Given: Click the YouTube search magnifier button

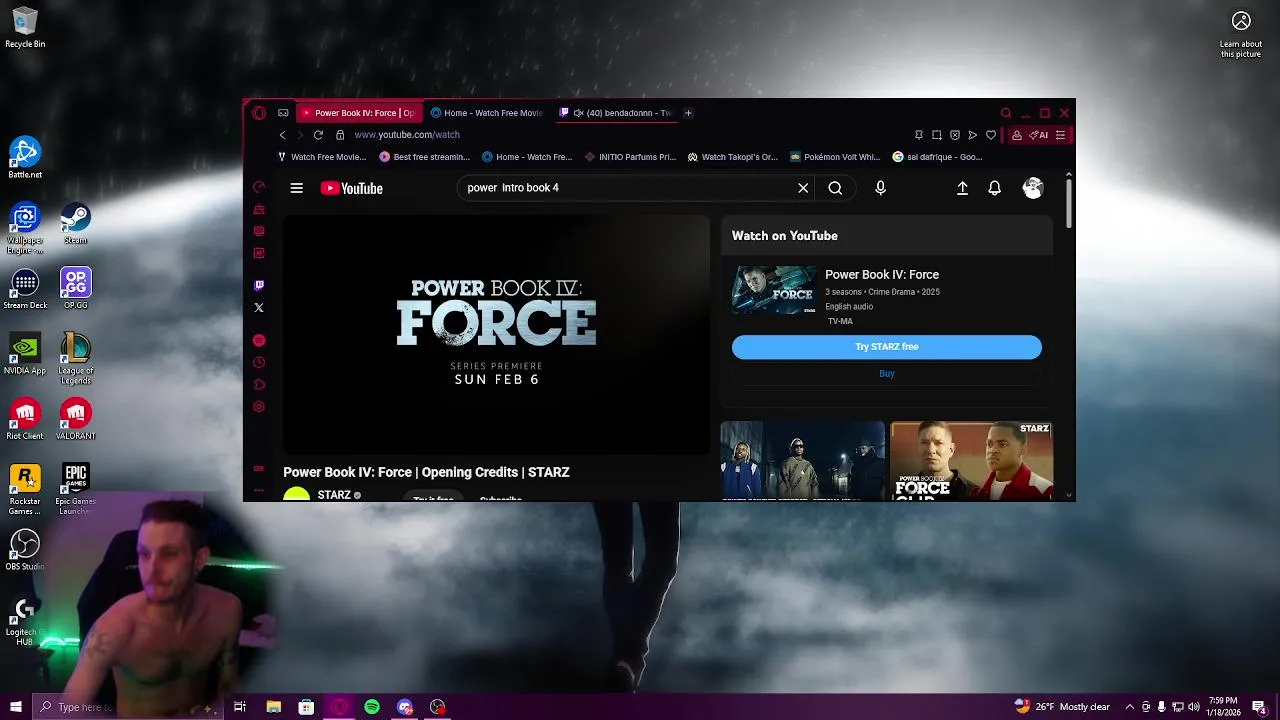Looking at the screenshot, I should 835,188.
